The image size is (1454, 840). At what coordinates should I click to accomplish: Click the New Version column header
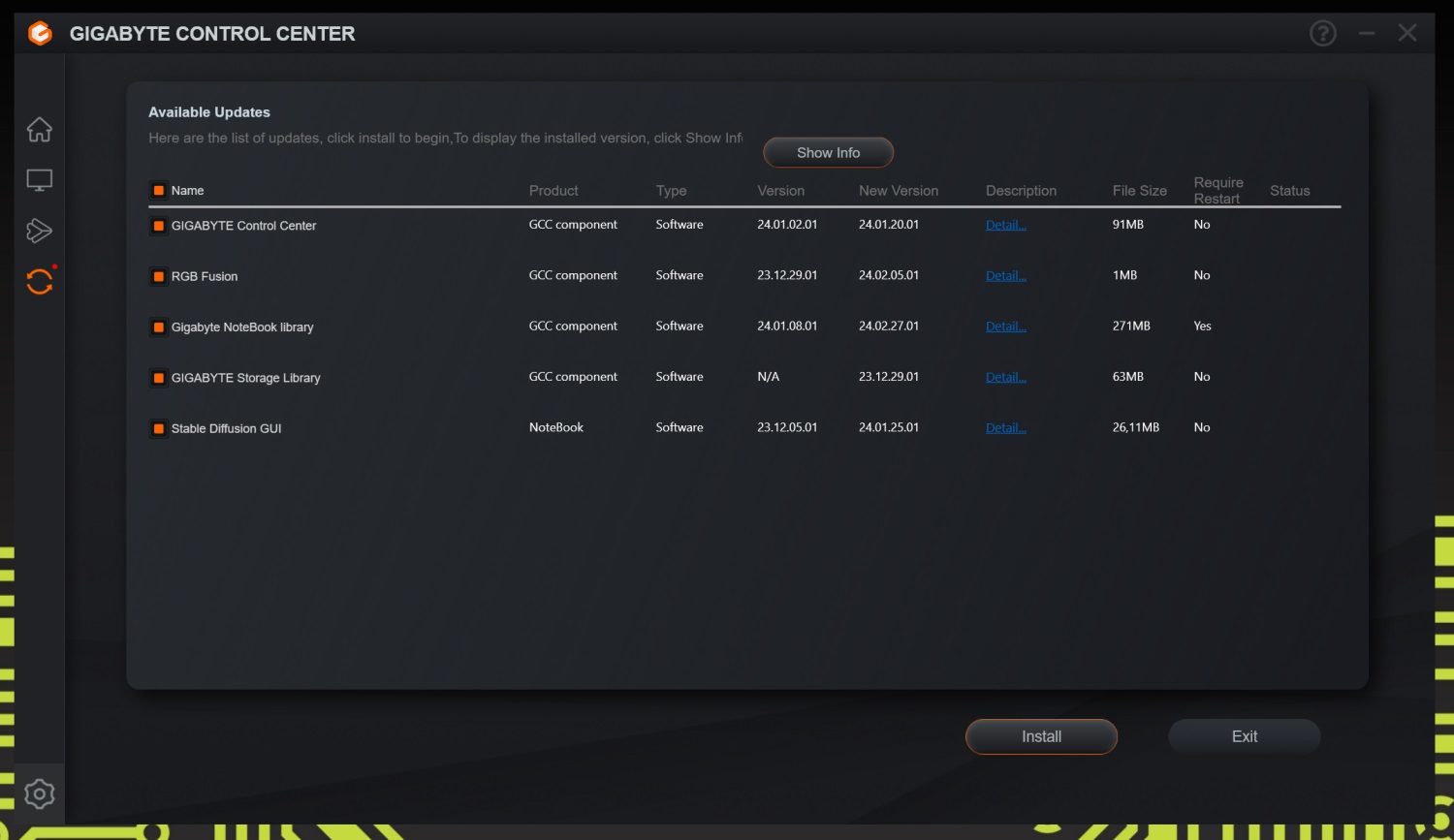[x=899, y=191]
